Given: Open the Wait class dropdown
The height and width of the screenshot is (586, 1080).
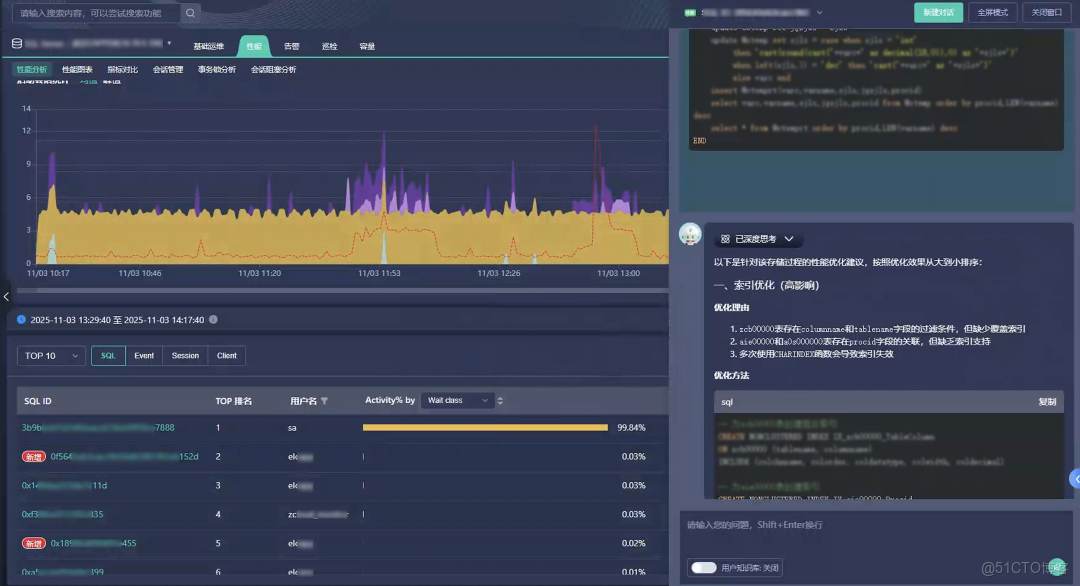Looking at the screenshot, I should coord(458,400).
